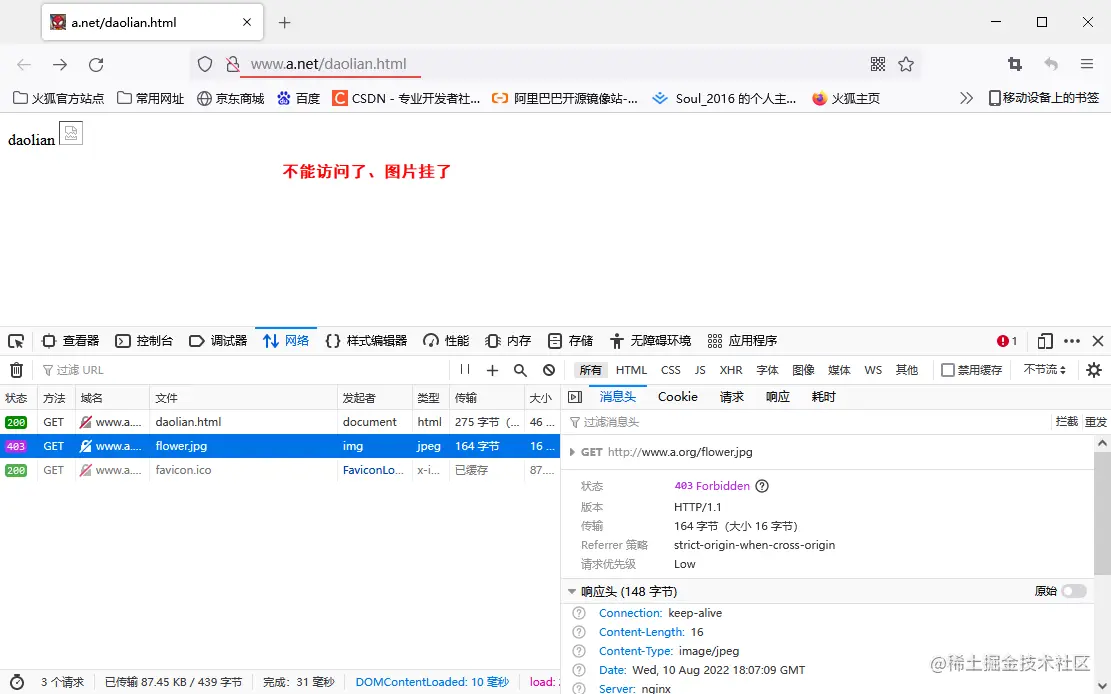This screenshot has width=1111, height=694.
Task: Open network panel search
Action: coord(520,370)
